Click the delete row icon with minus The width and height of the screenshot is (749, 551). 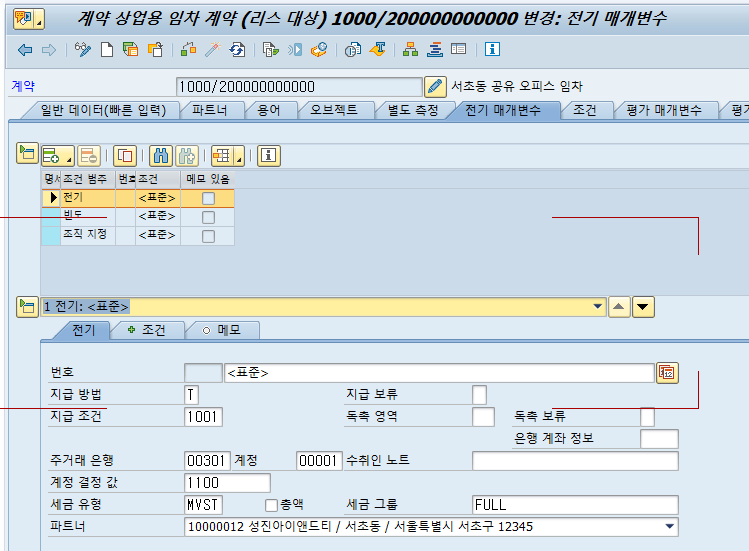coord(89,156)
